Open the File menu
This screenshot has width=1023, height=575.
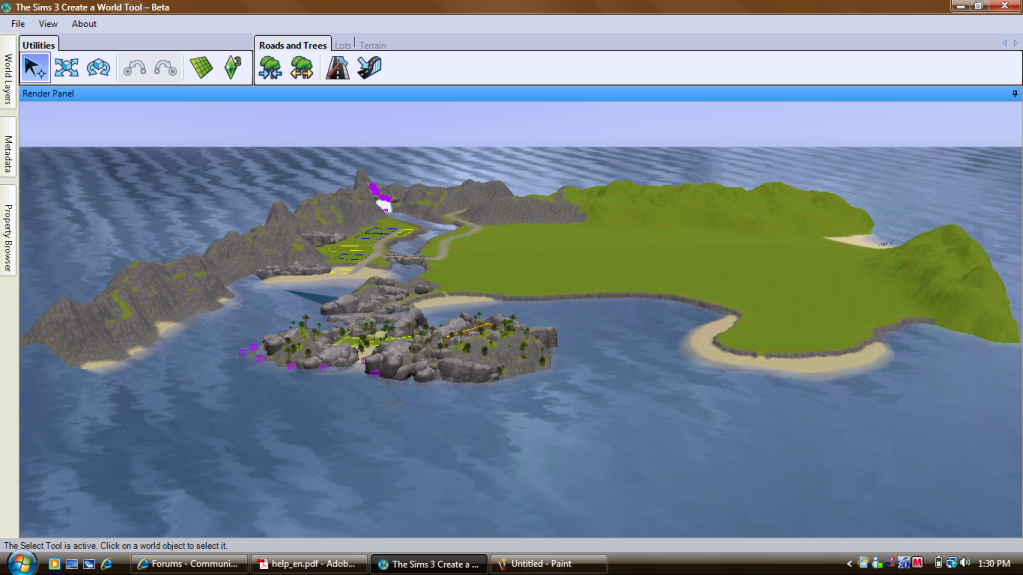[18, 24]
